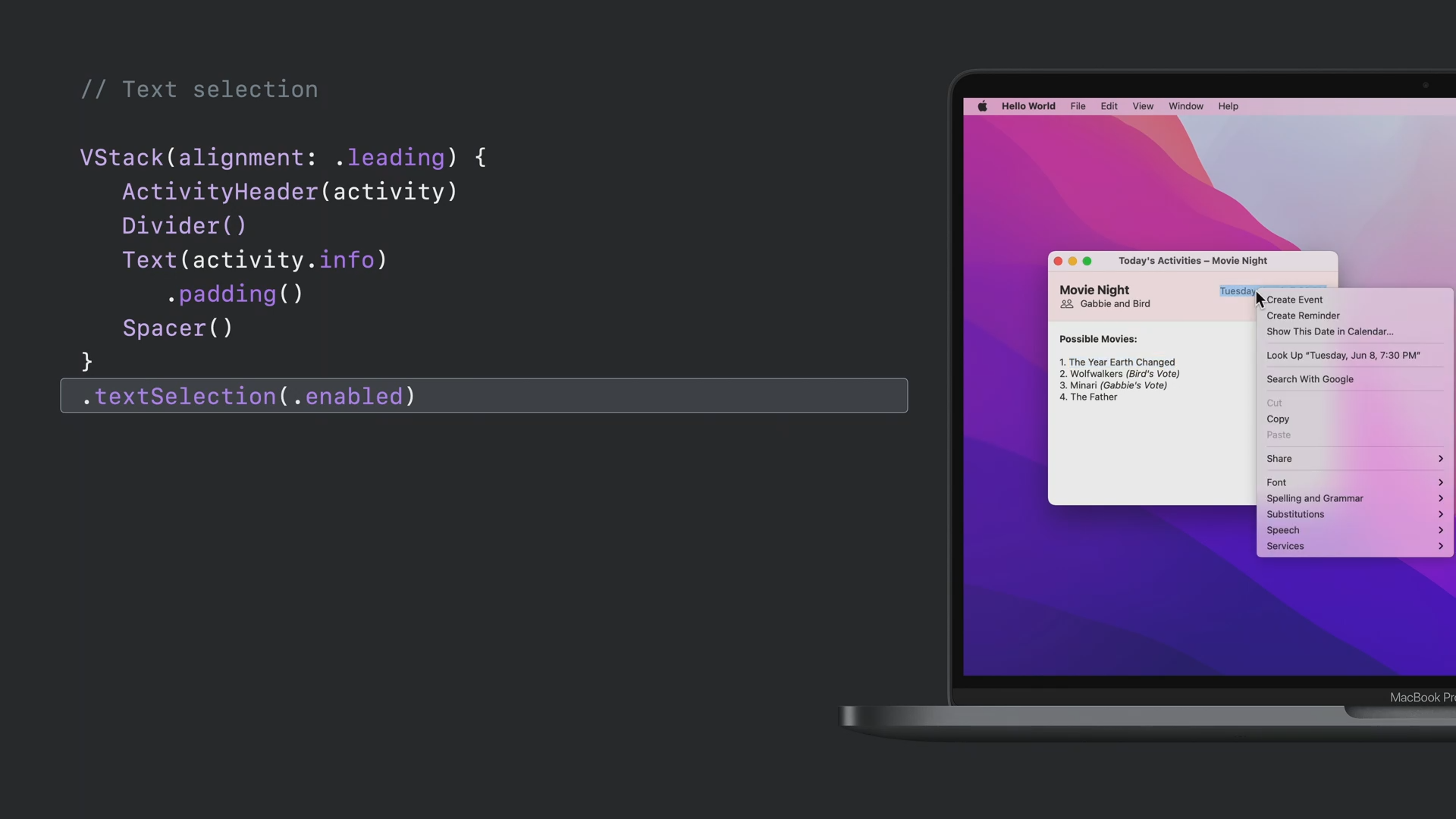The image size is (1456, 819).
Task: Open the Substitutions submenu arrow
Action: click(x=1440, y=514)
